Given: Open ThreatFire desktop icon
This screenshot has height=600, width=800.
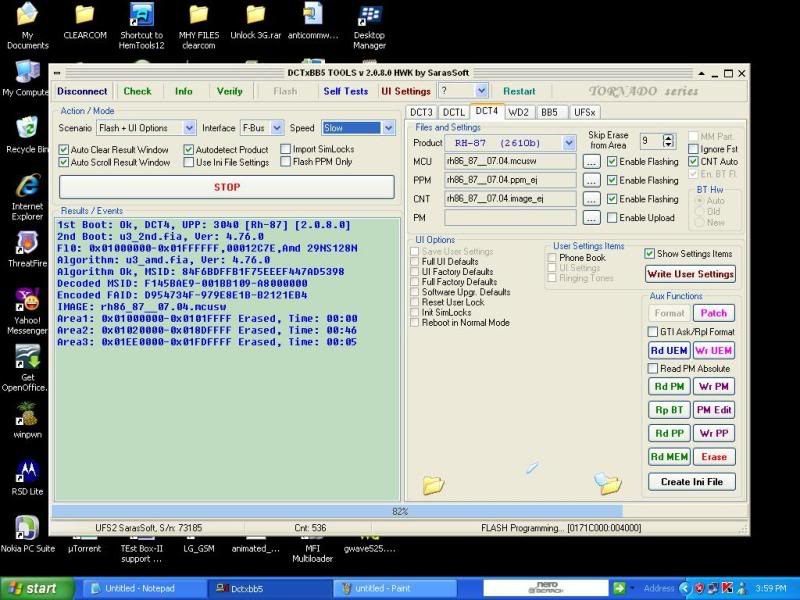Looking at the screenshot, I should click(x=27, y=249).
